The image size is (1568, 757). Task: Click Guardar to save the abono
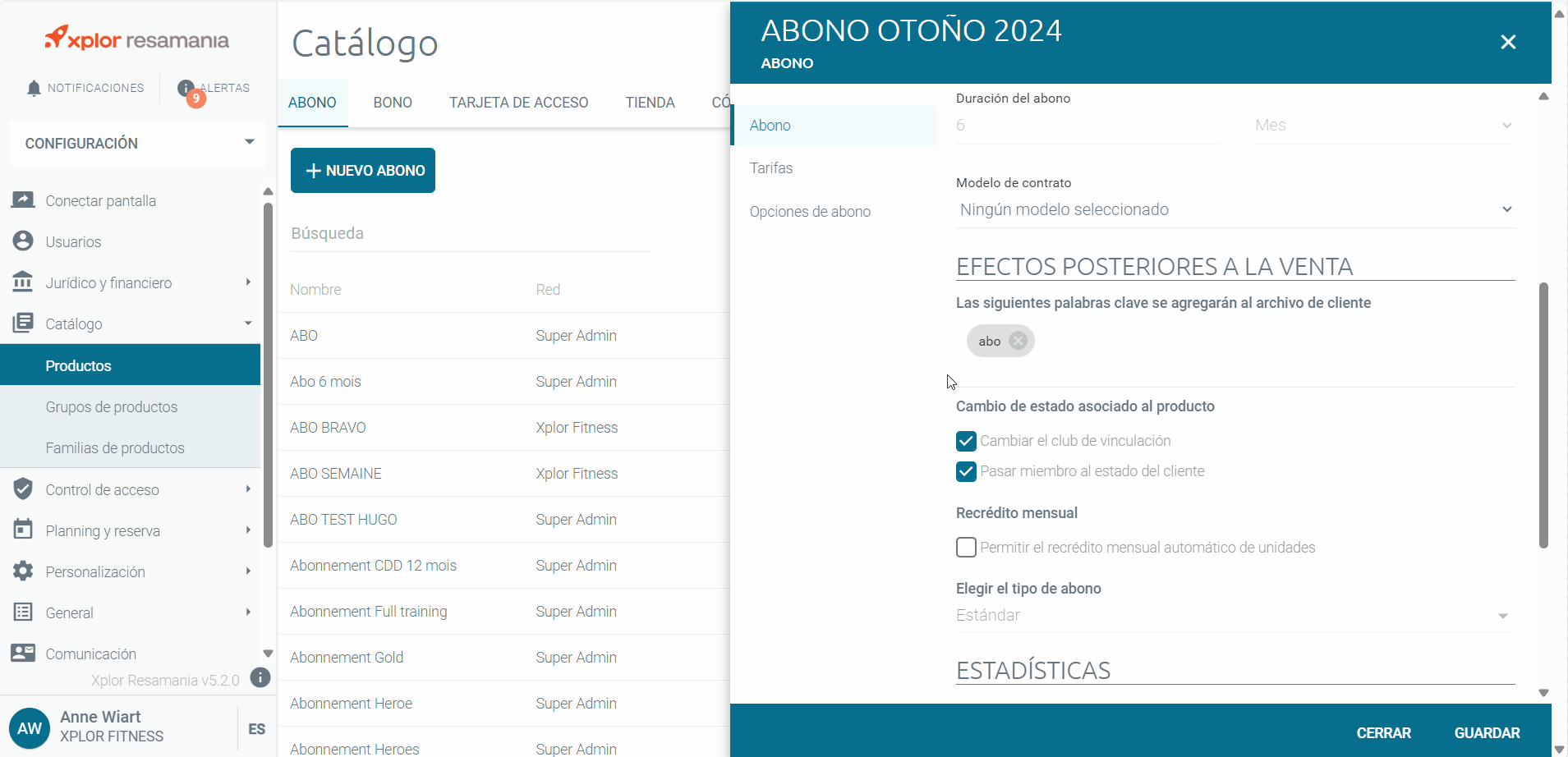click(1487, 732)
